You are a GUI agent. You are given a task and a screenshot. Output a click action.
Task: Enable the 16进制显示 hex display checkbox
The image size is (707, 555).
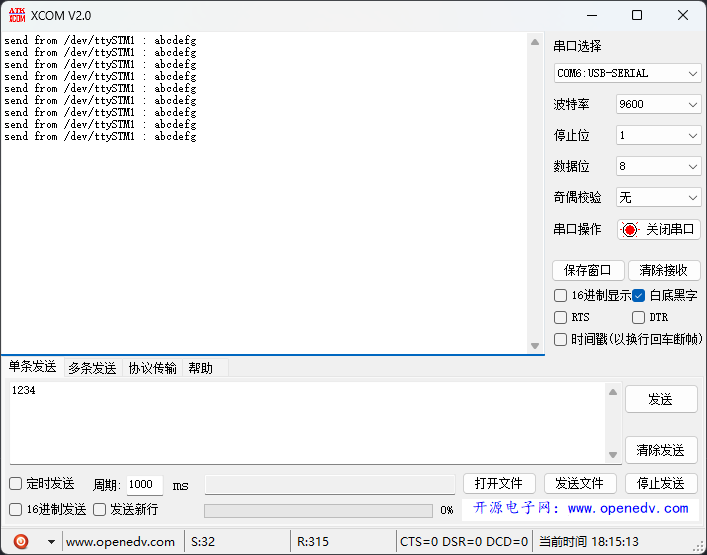[561, 295]
